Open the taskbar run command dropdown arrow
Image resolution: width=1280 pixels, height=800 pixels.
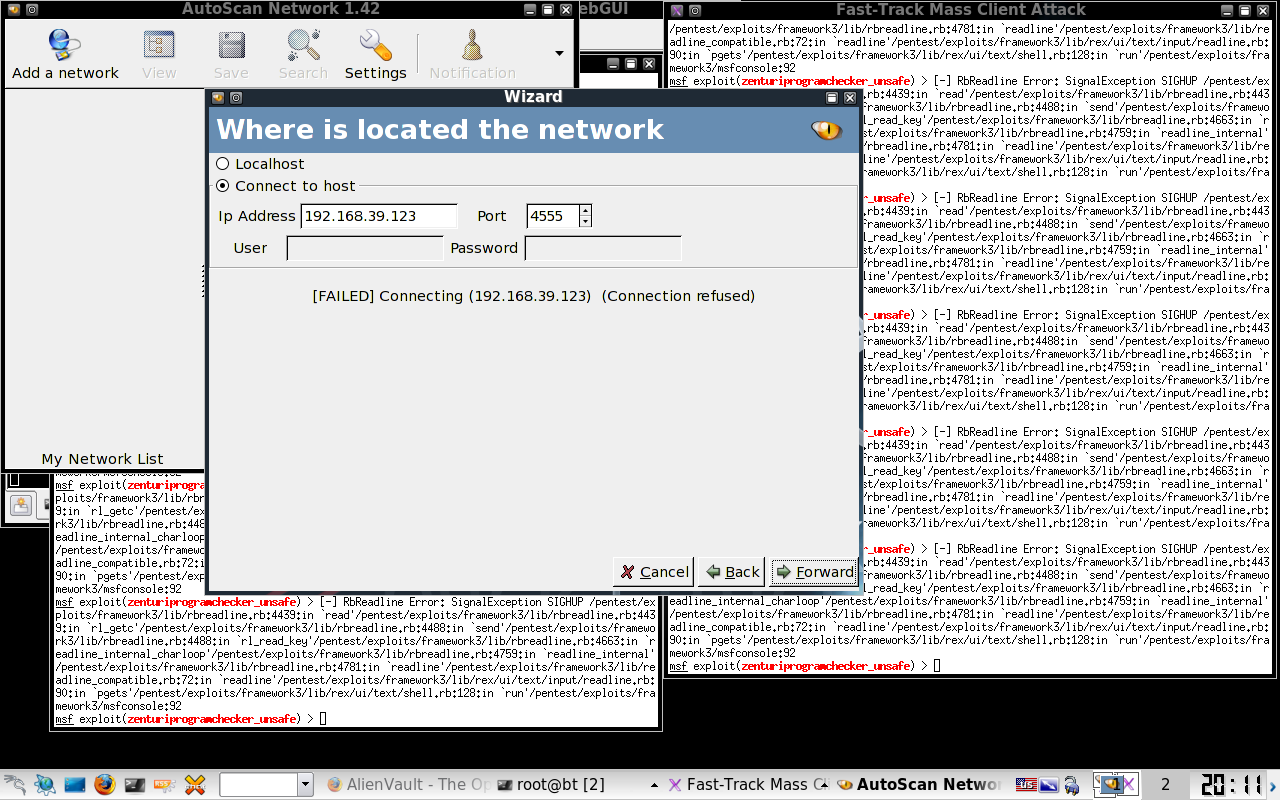tap(306, 785)
